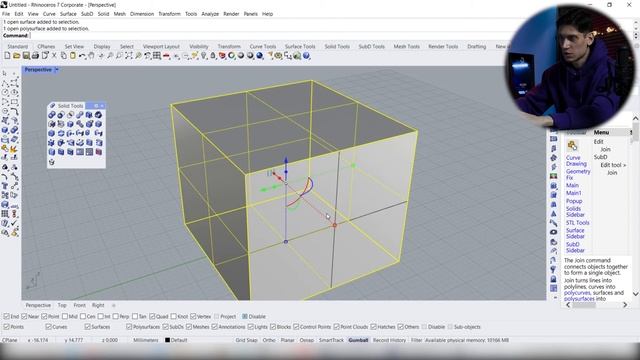Select the Pan hand tool

(91, 56)
